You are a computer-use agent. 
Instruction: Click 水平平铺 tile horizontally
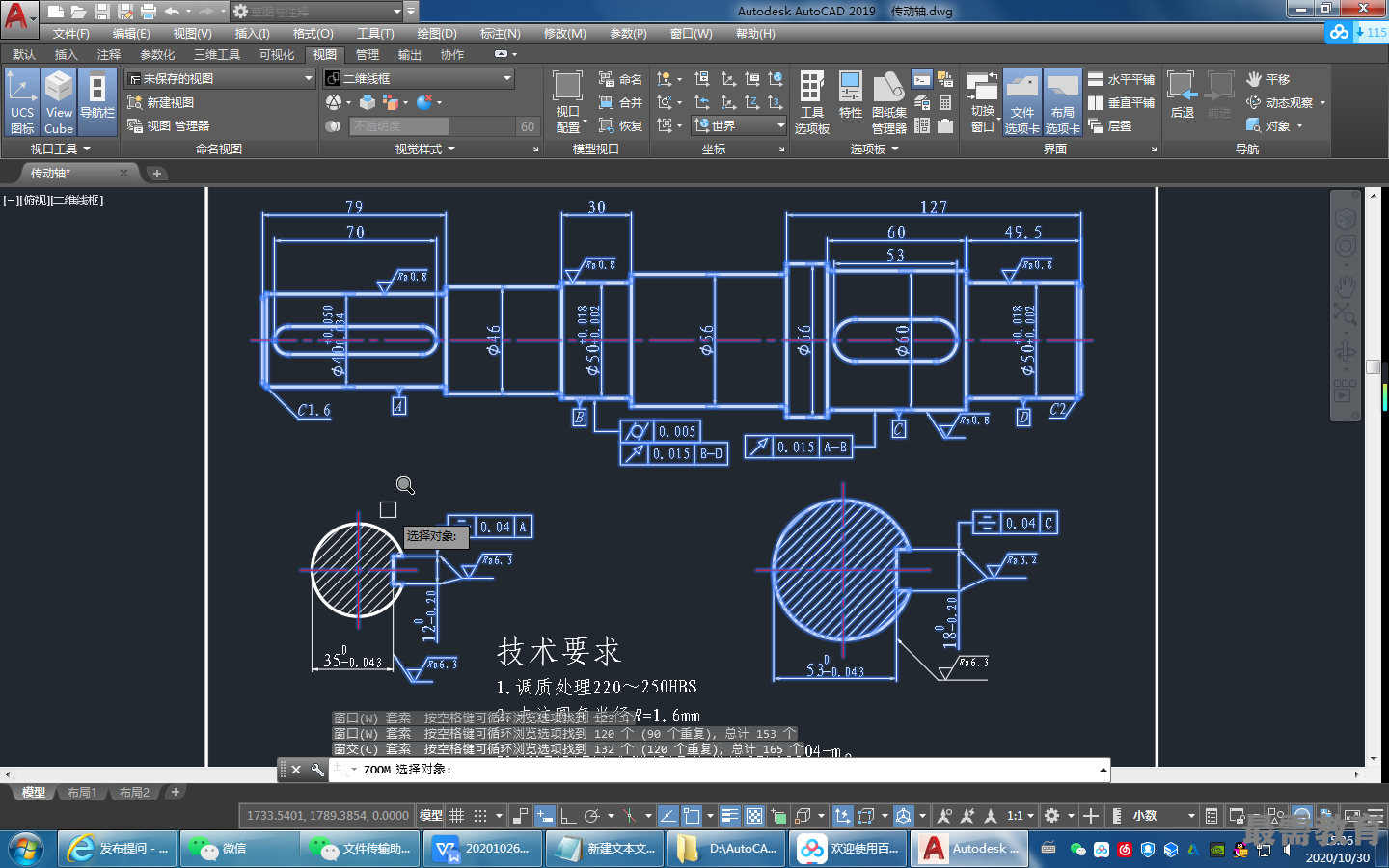[x=1122, y=79]
